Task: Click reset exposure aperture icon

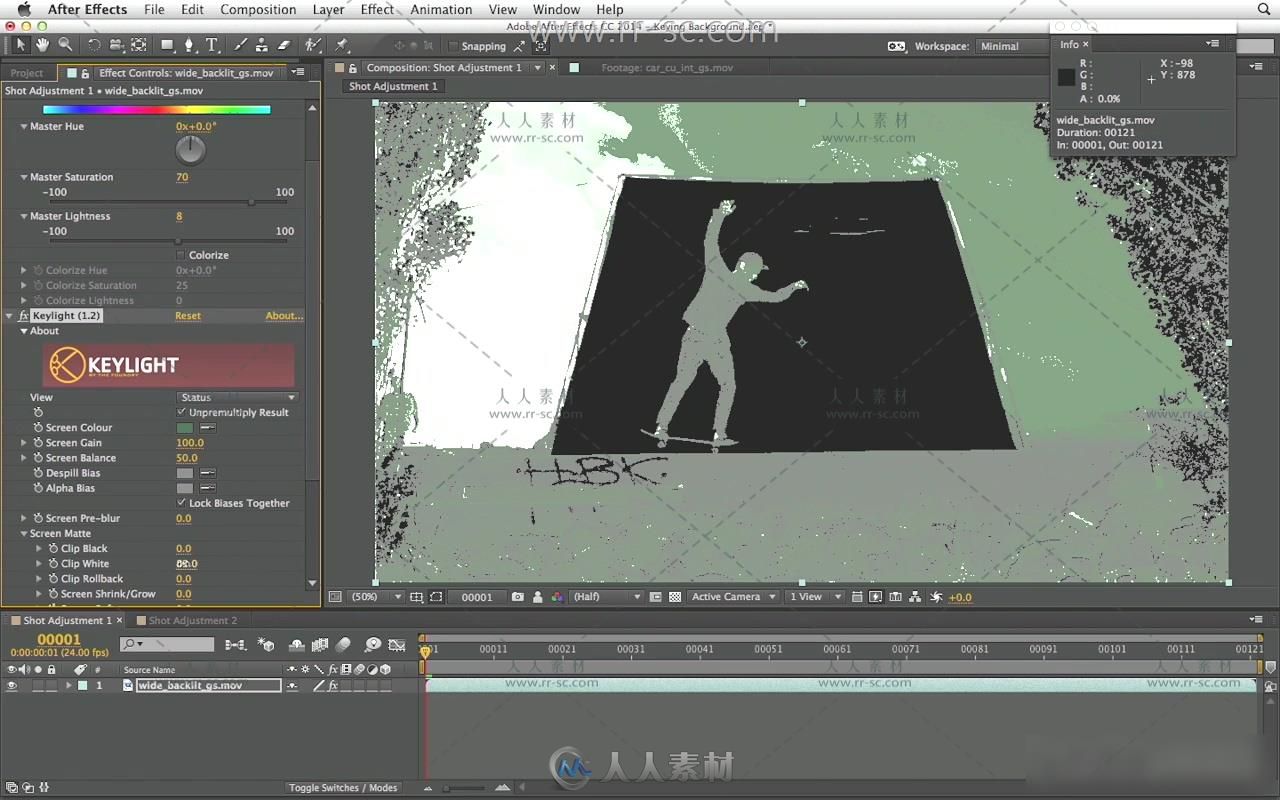Action: 936,597
